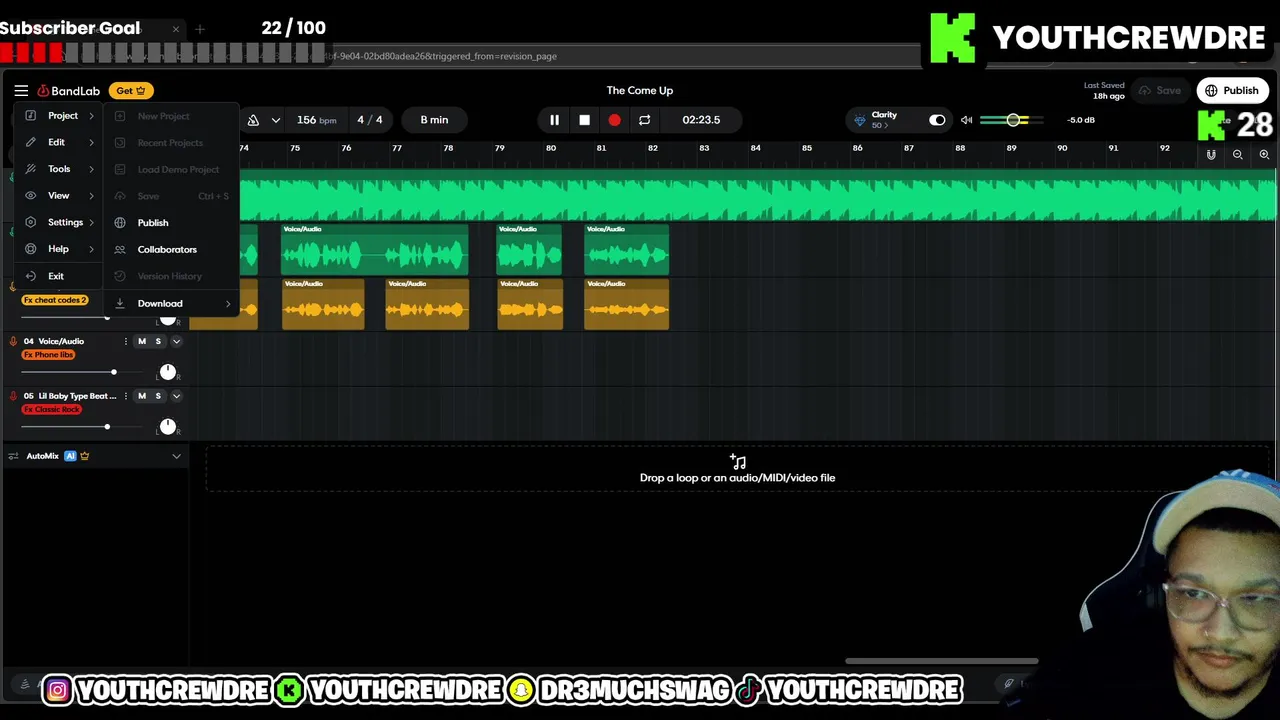Expand track 04 Voice/Audio chevron
Viewport: 1280px width, 720px height.
point(176,342)
